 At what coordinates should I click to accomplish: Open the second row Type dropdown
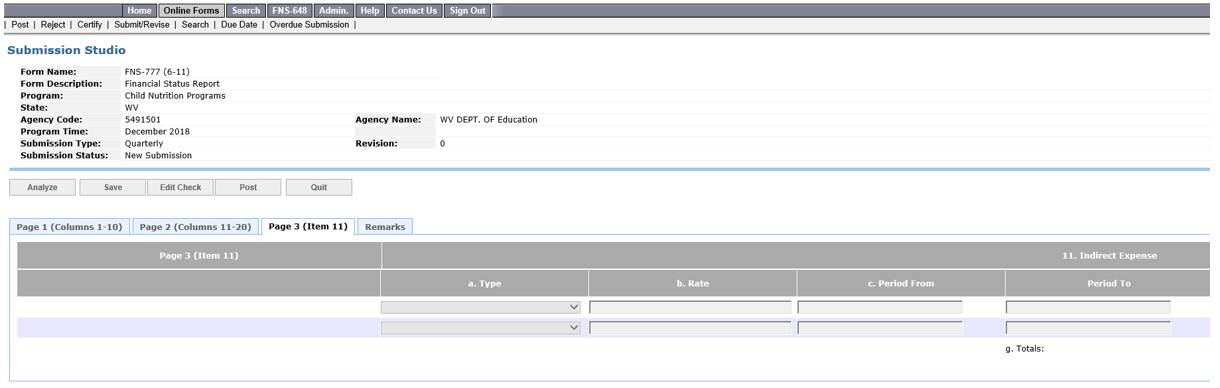(x=481, y=327)
